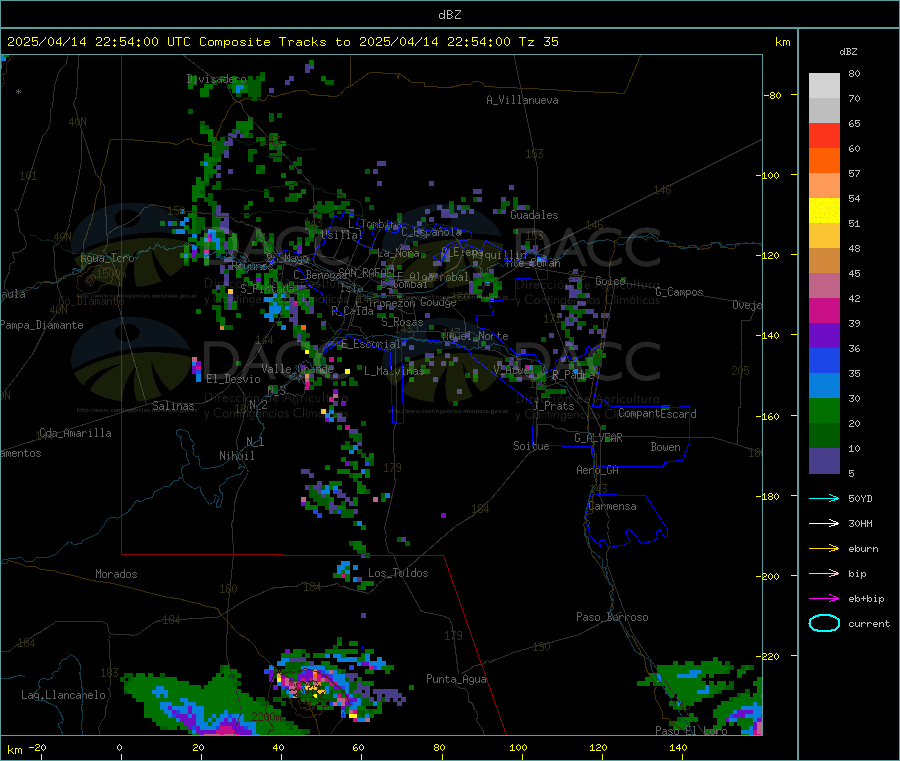The image size is (900, 761).
Task: Click the E_Escorial map label
Action: [370, 344]
